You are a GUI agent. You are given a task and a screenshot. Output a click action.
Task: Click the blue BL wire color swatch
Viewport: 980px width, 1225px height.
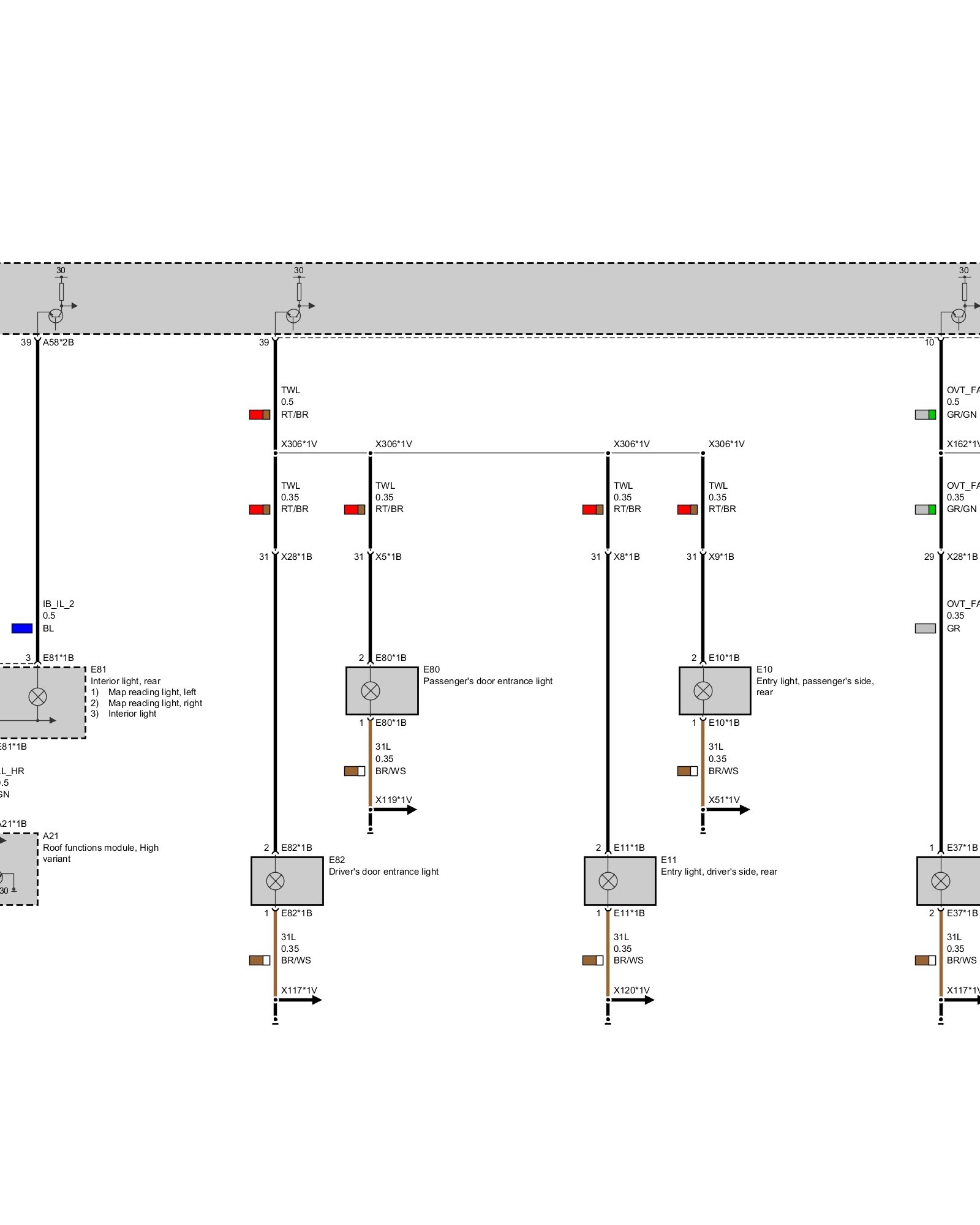[x=22, y=628]
